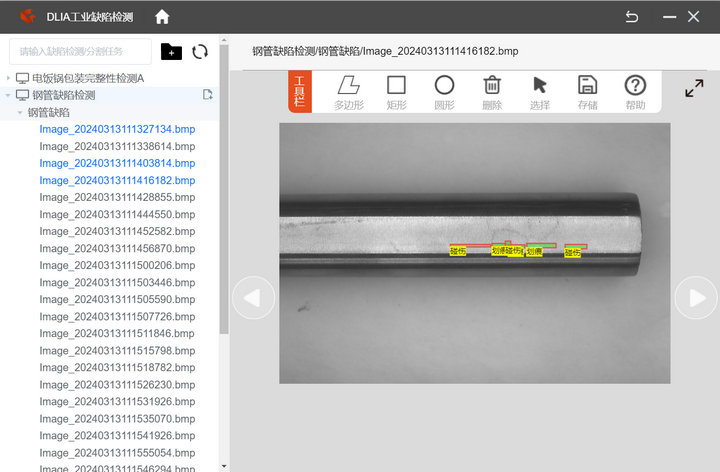Image resolution: width=720 pixels, height=472 pixels.
Task: Collapse the orange 工具栏 toolbar tab
Action: tap(300, 91)
